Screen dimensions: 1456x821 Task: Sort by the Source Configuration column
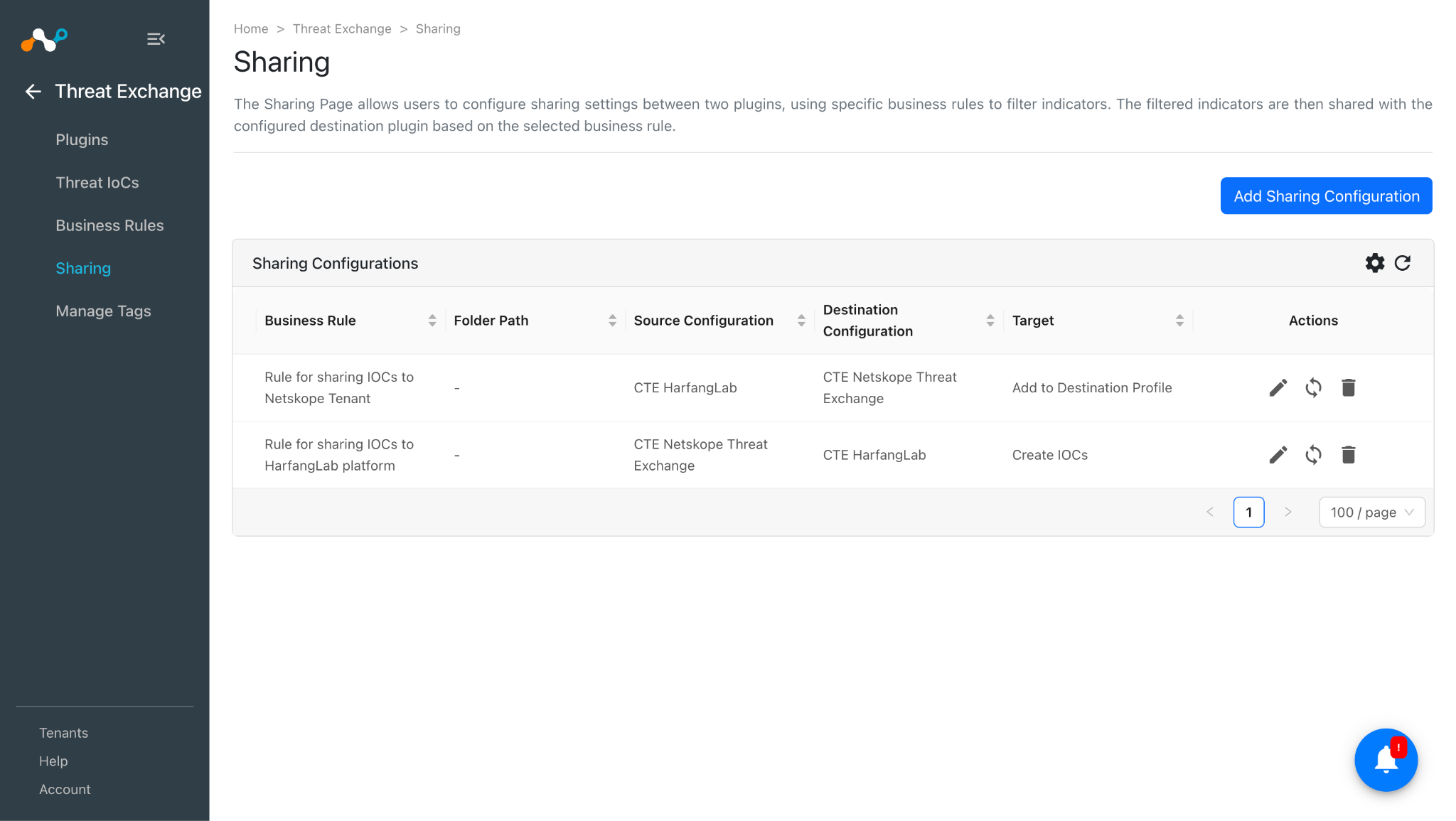click(801, 321)
